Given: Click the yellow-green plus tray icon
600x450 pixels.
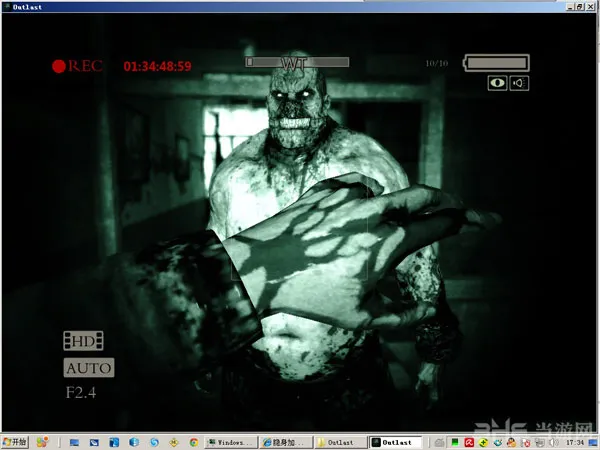Looking at the screenshot, I should (x=483, y=443).
